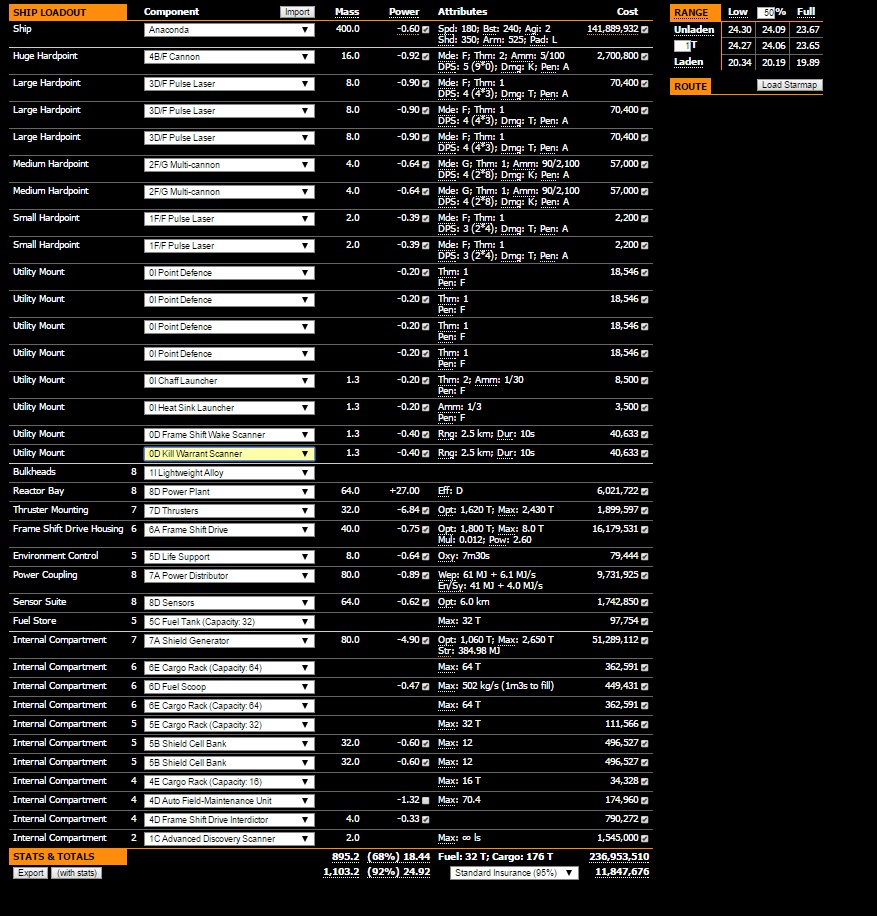Click the Export button
The height and width of the screenshot is (916, 877).
30,873
